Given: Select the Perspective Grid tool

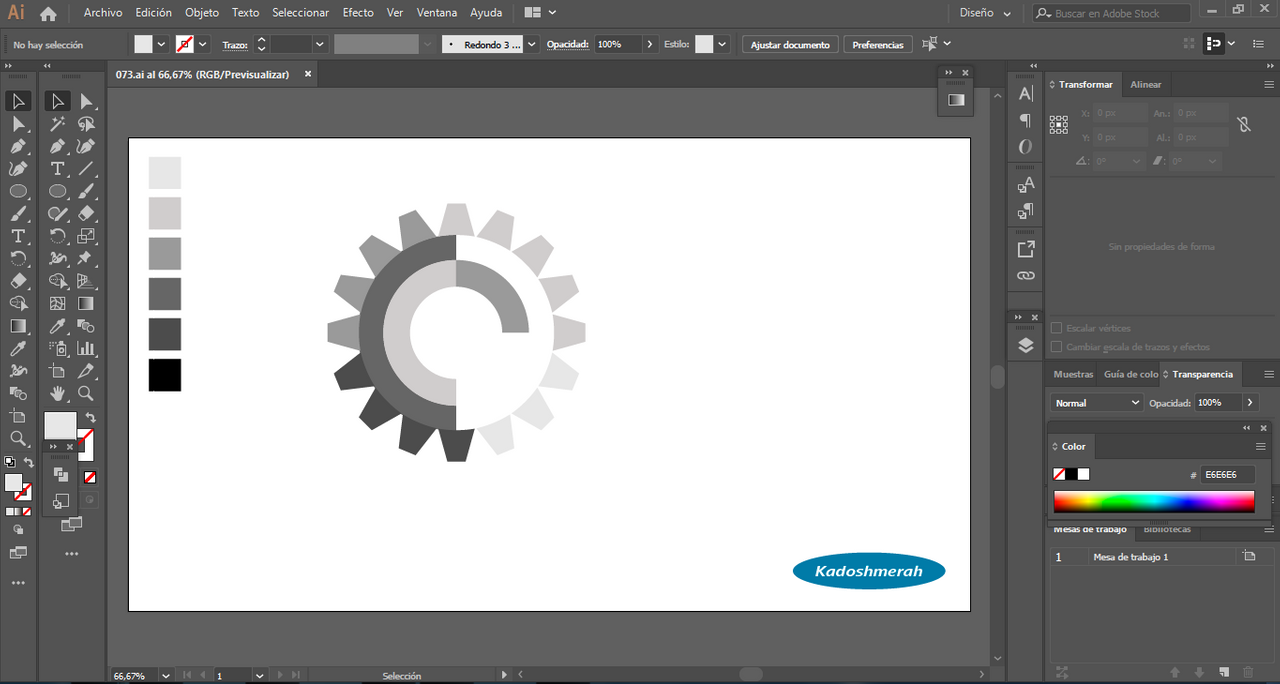Looking at the screenshot, I should pyautogui.click(x=86, y=281).
